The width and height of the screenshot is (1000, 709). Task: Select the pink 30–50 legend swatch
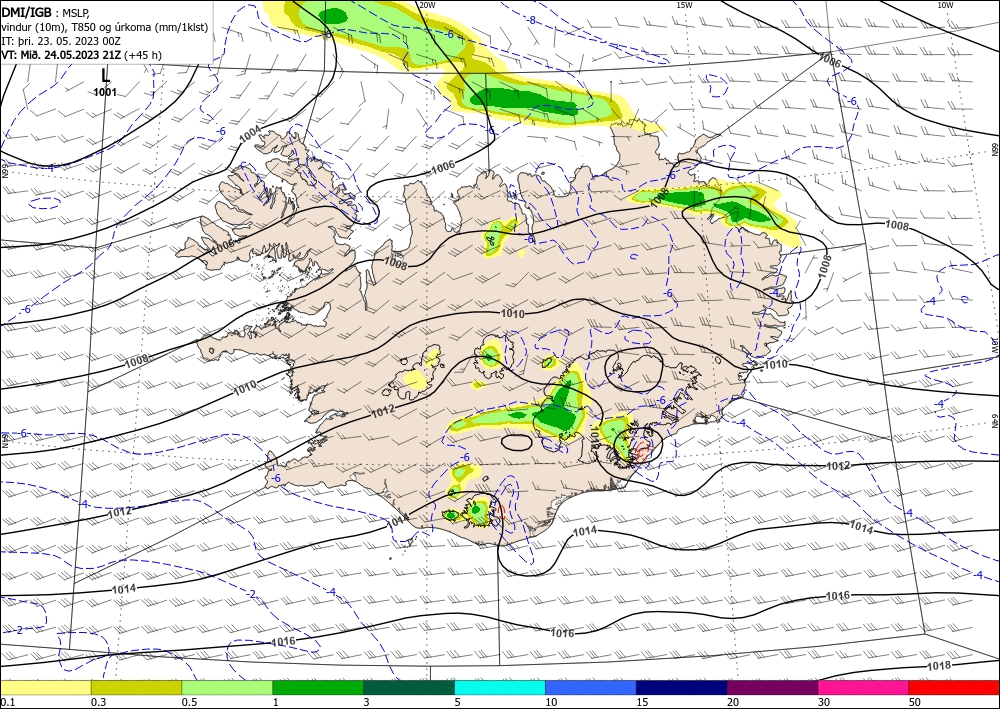(864, 687)
